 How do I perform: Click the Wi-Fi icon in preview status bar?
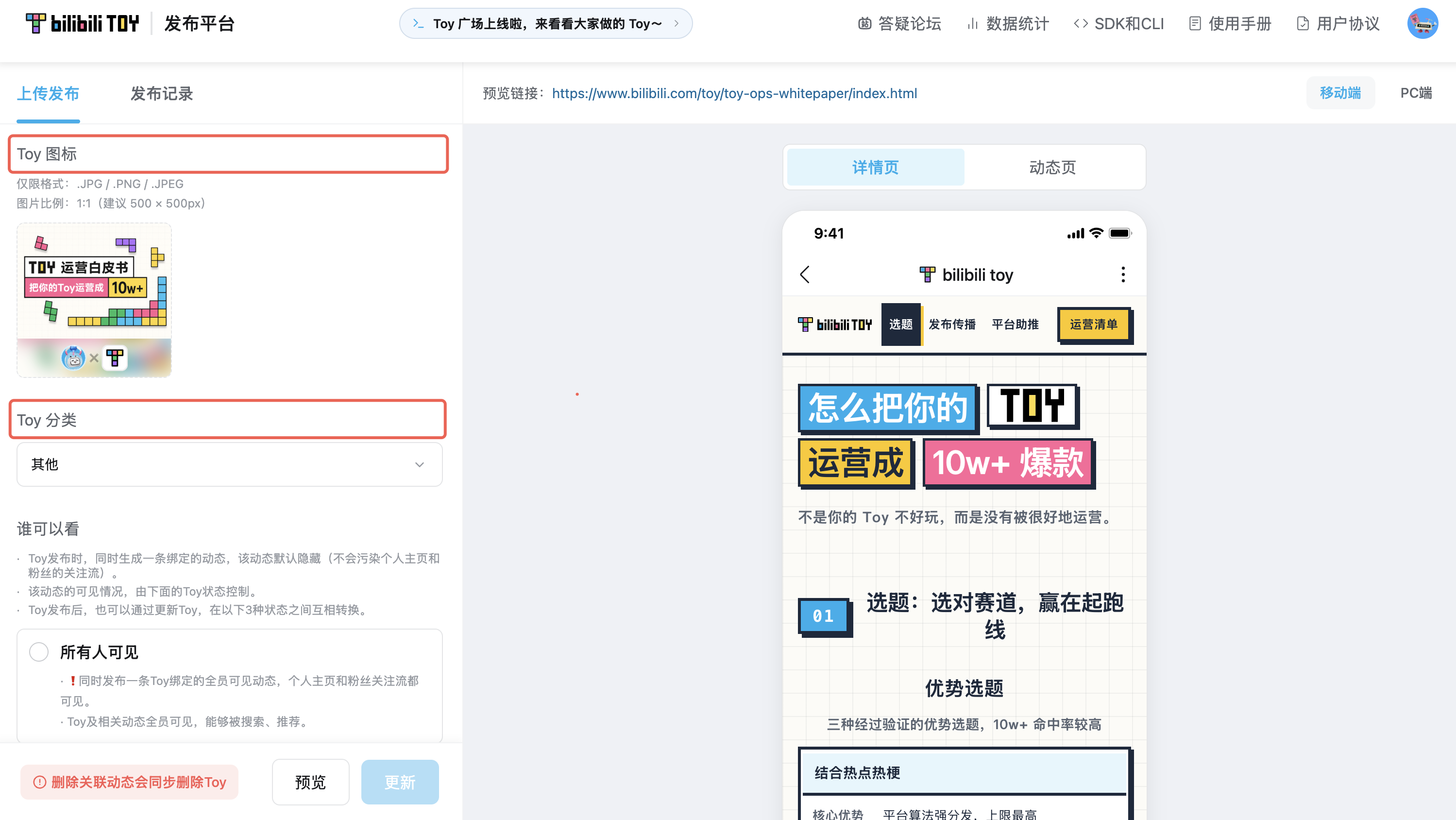(x=1096, y=233)
